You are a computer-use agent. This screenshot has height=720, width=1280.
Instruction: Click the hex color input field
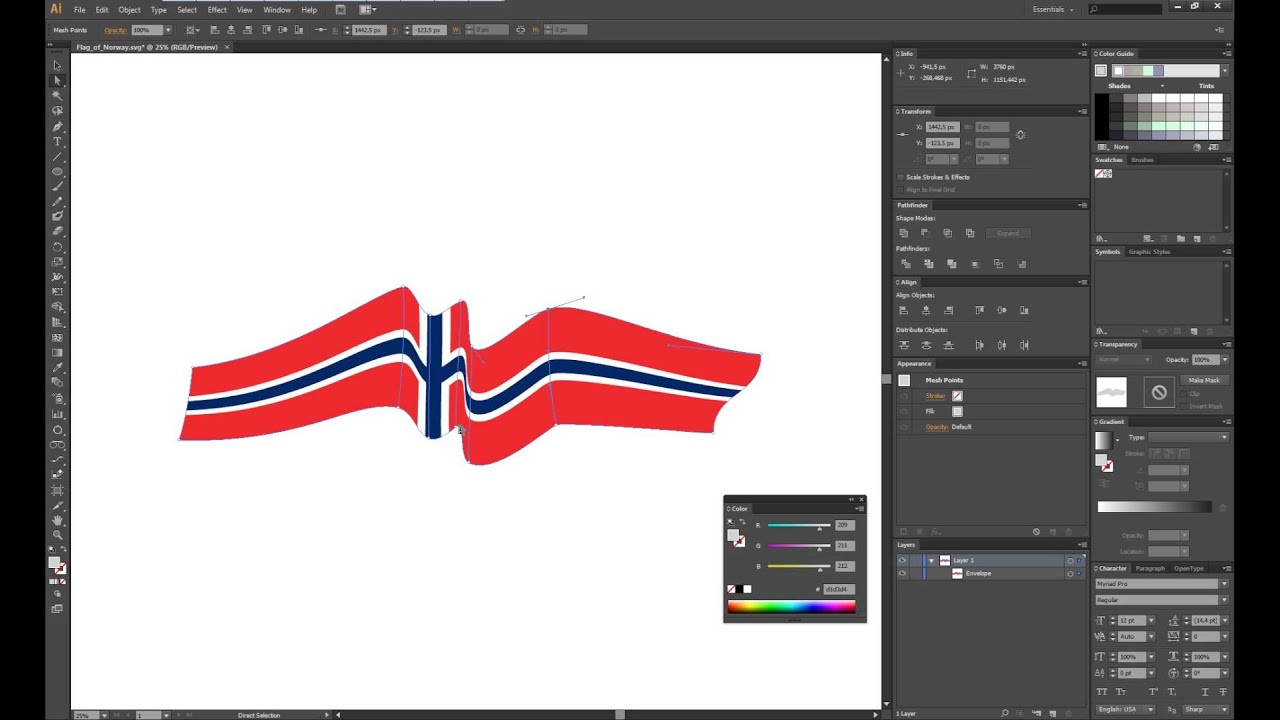coord(838,589)
